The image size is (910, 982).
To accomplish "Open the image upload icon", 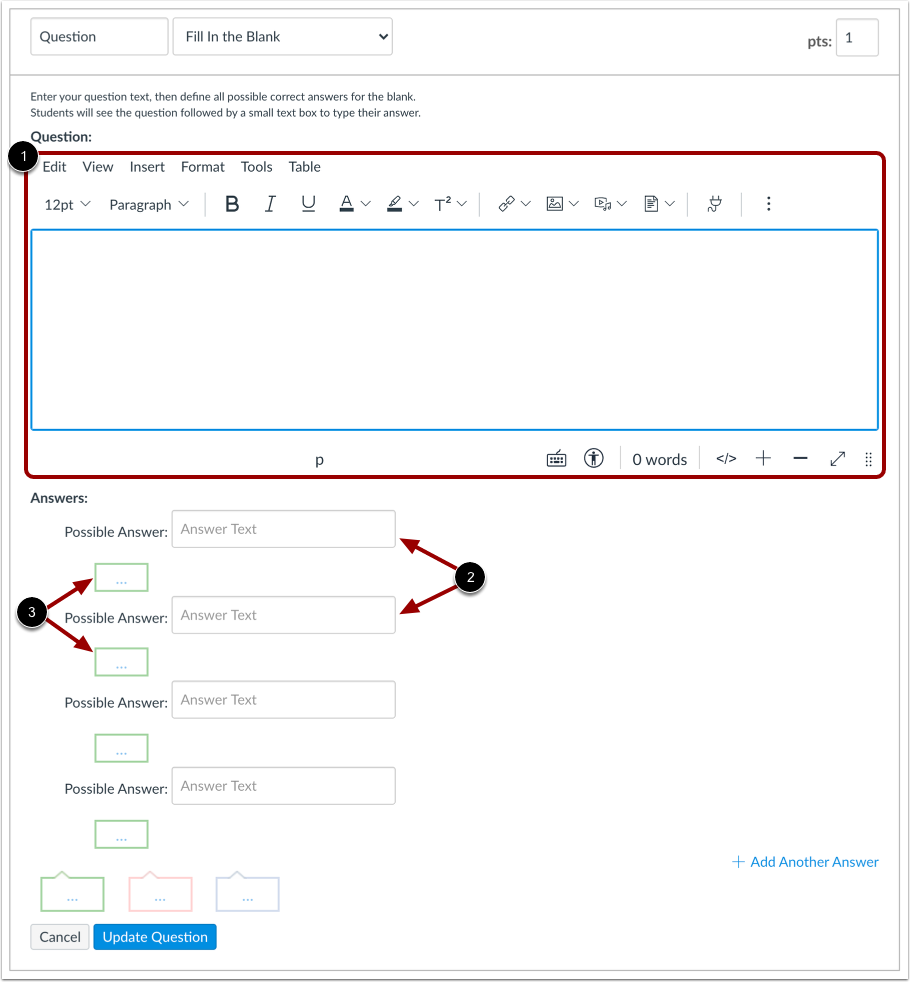I will click(556, 203).
